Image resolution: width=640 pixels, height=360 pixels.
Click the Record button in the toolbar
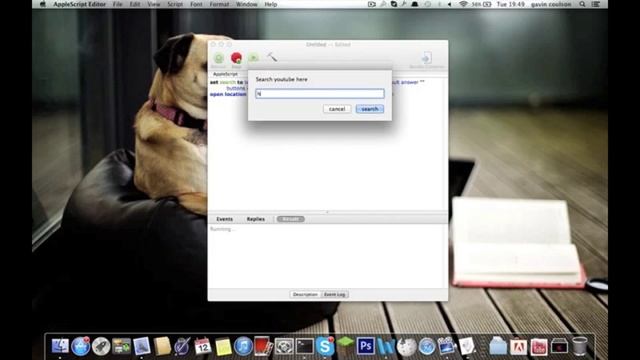pos(219,58)
